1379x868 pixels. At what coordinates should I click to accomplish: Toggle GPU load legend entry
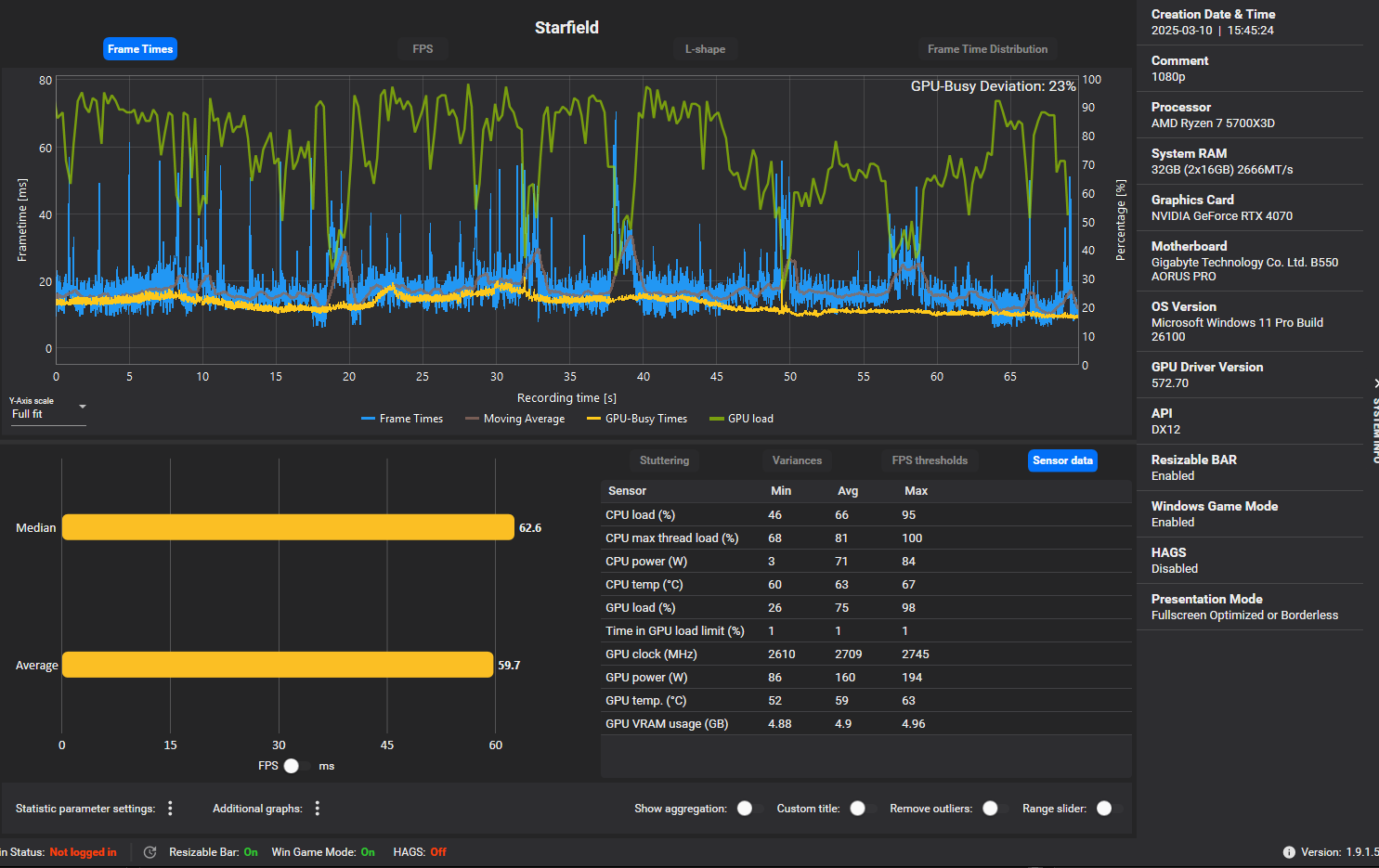[741, 419]
